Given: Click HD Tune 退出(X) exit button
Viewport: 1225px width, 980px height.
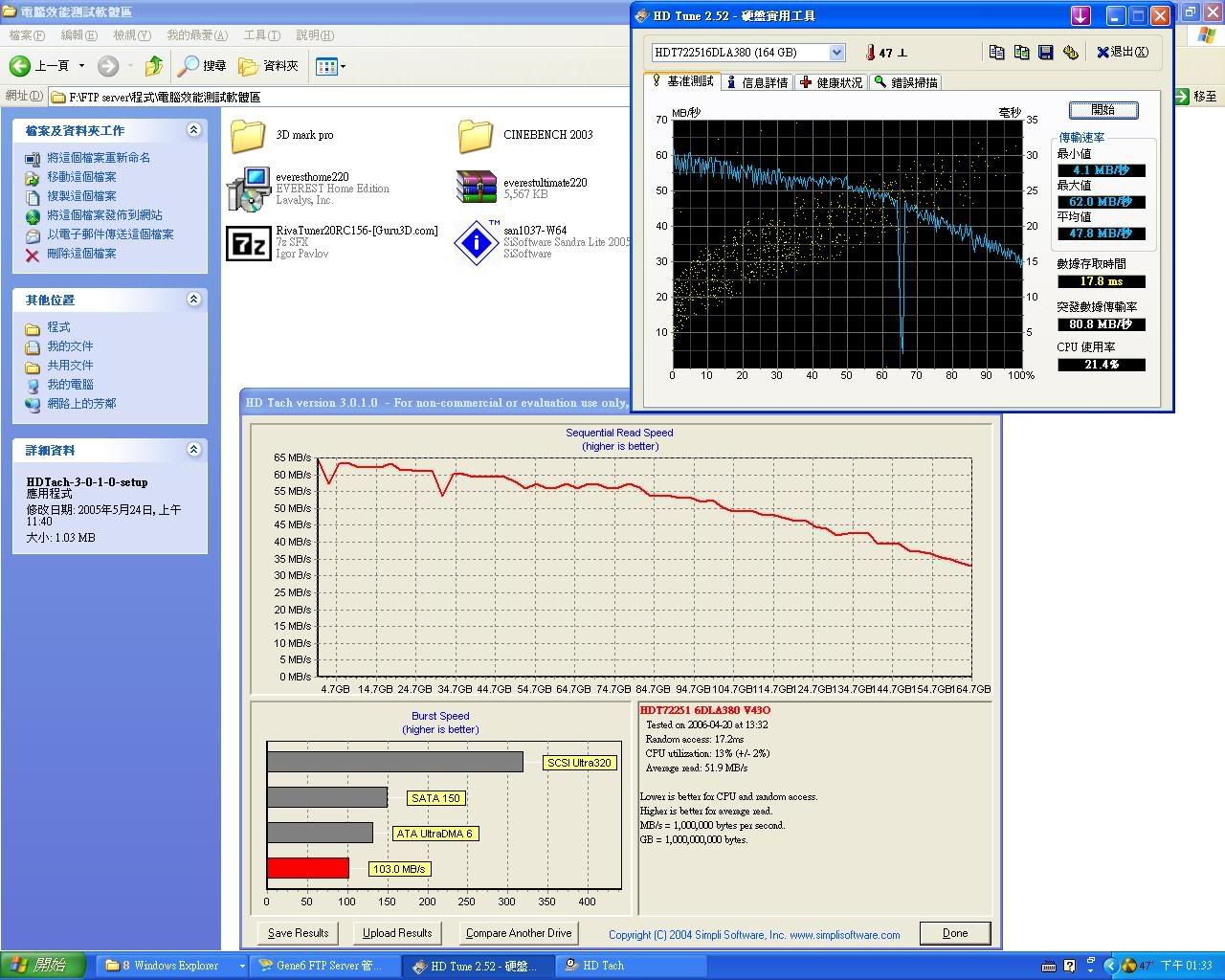Looking at the screenshot, I should 1123,53.
